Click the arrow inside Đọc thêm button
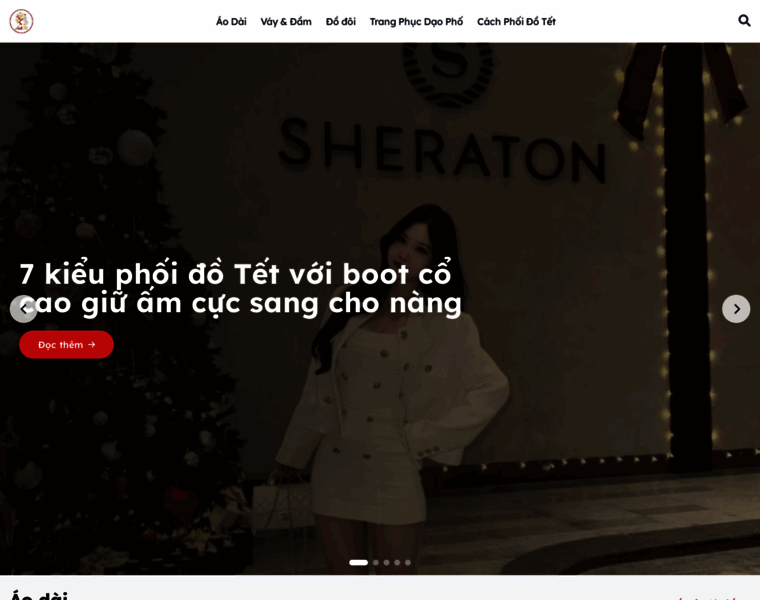 tap(92, 345)
